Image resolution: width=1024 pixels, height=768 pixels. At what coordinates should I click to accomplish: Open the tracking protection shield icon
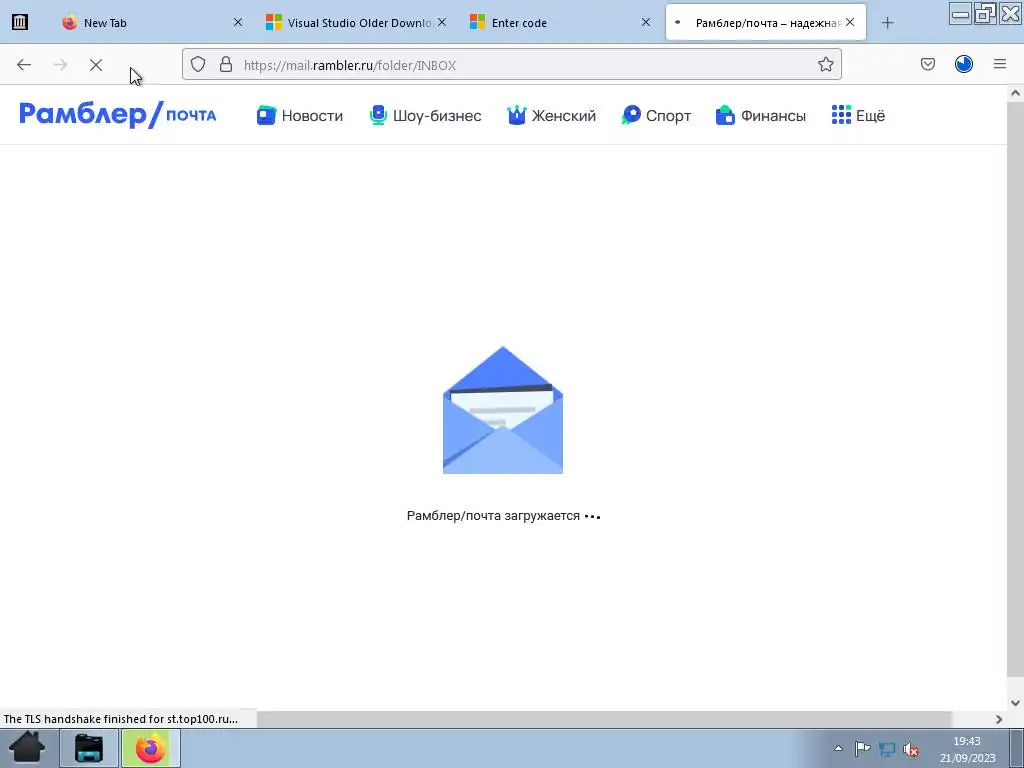(198, 64)
